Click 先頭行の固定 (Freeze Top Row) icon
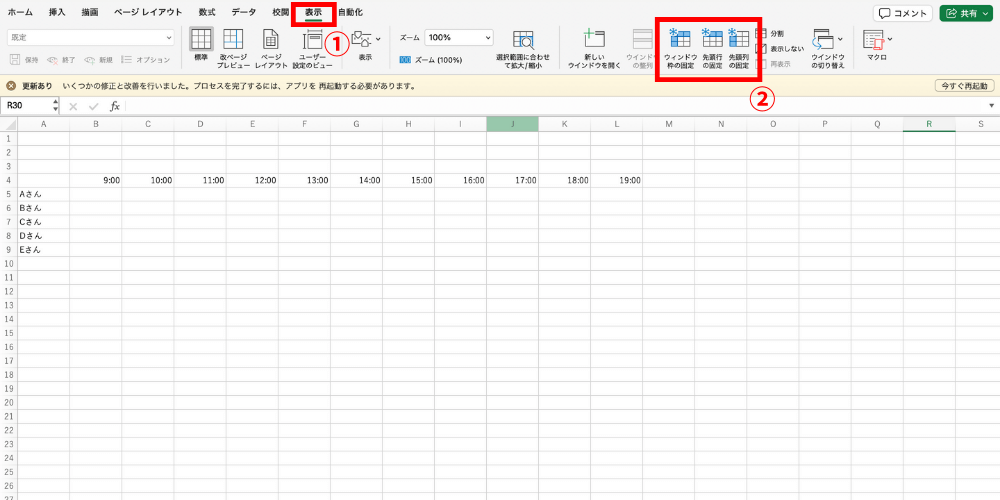 (x=712, y=40)
